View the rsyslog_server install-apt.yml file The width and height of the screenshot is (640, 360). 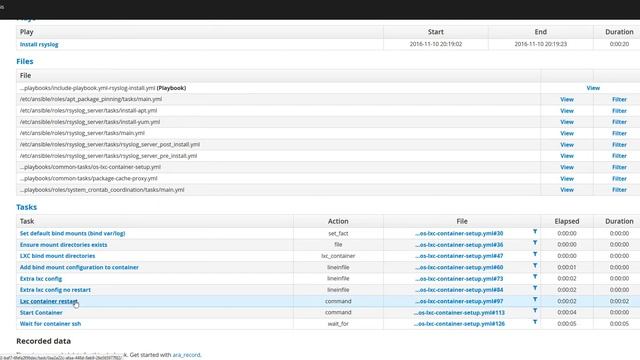pyautogui.click(x=567, y=111)
